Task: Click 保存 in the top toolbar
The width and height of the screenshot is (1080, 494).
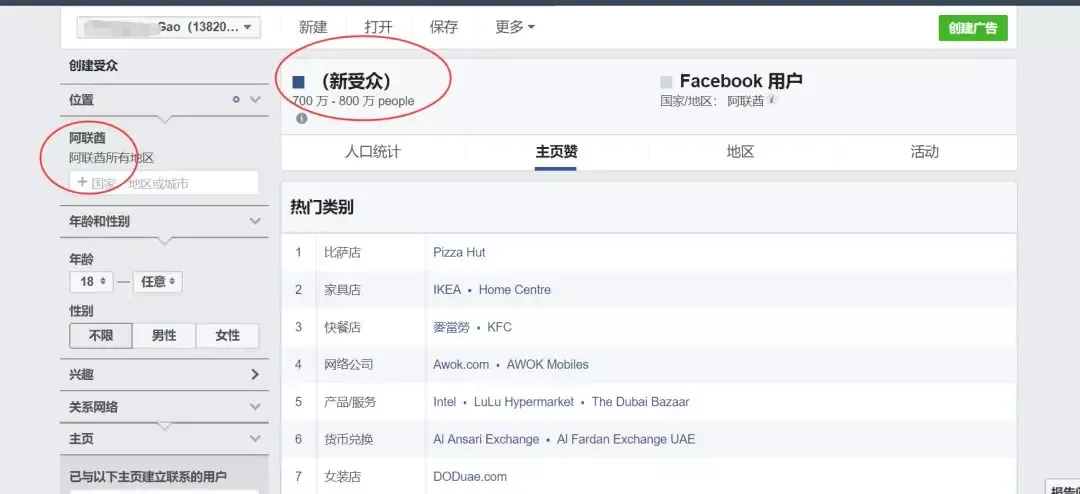Action: point(444,28)
